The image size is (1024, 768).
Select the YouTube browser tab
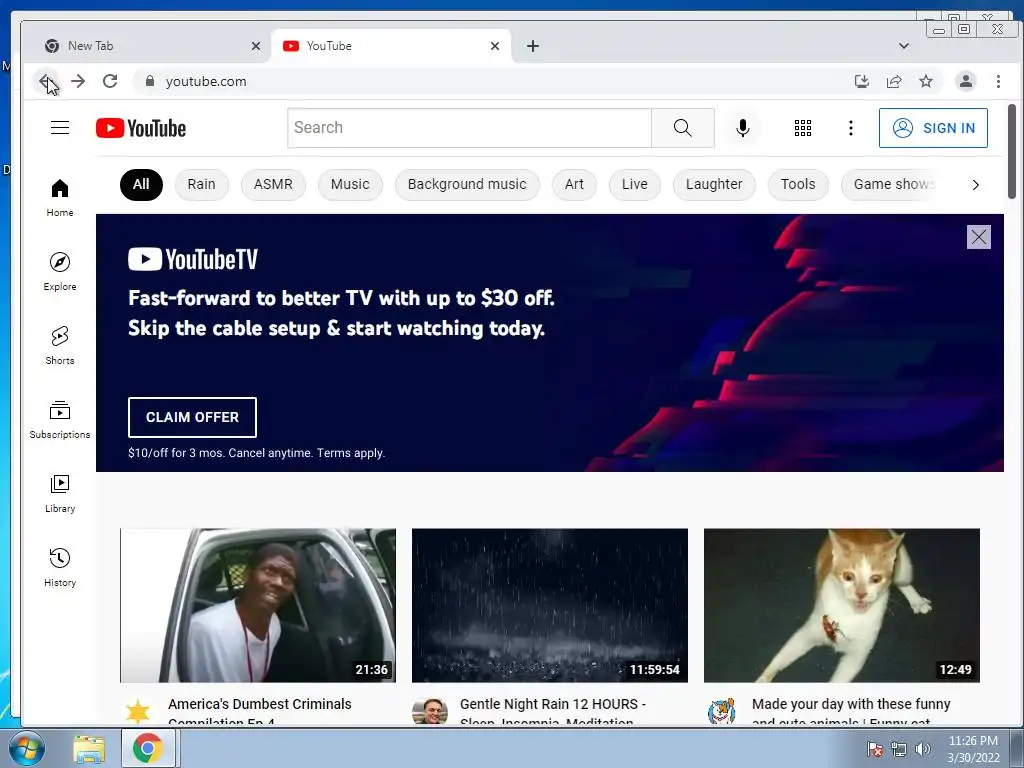(x=391, y=46)
